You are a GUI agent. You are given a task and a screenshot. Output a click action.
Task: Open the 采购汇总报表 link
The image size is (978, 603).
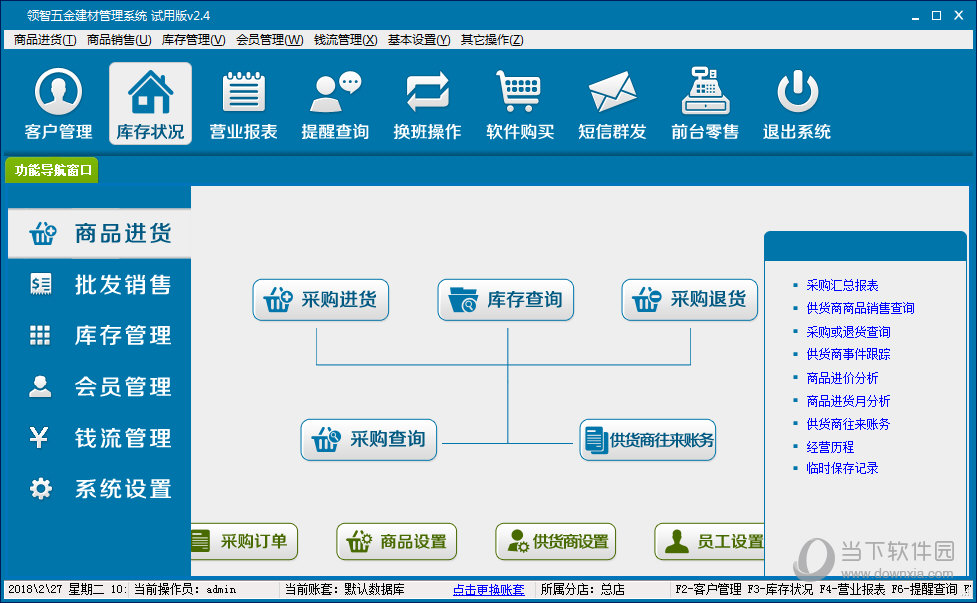(x=842, y=286)
